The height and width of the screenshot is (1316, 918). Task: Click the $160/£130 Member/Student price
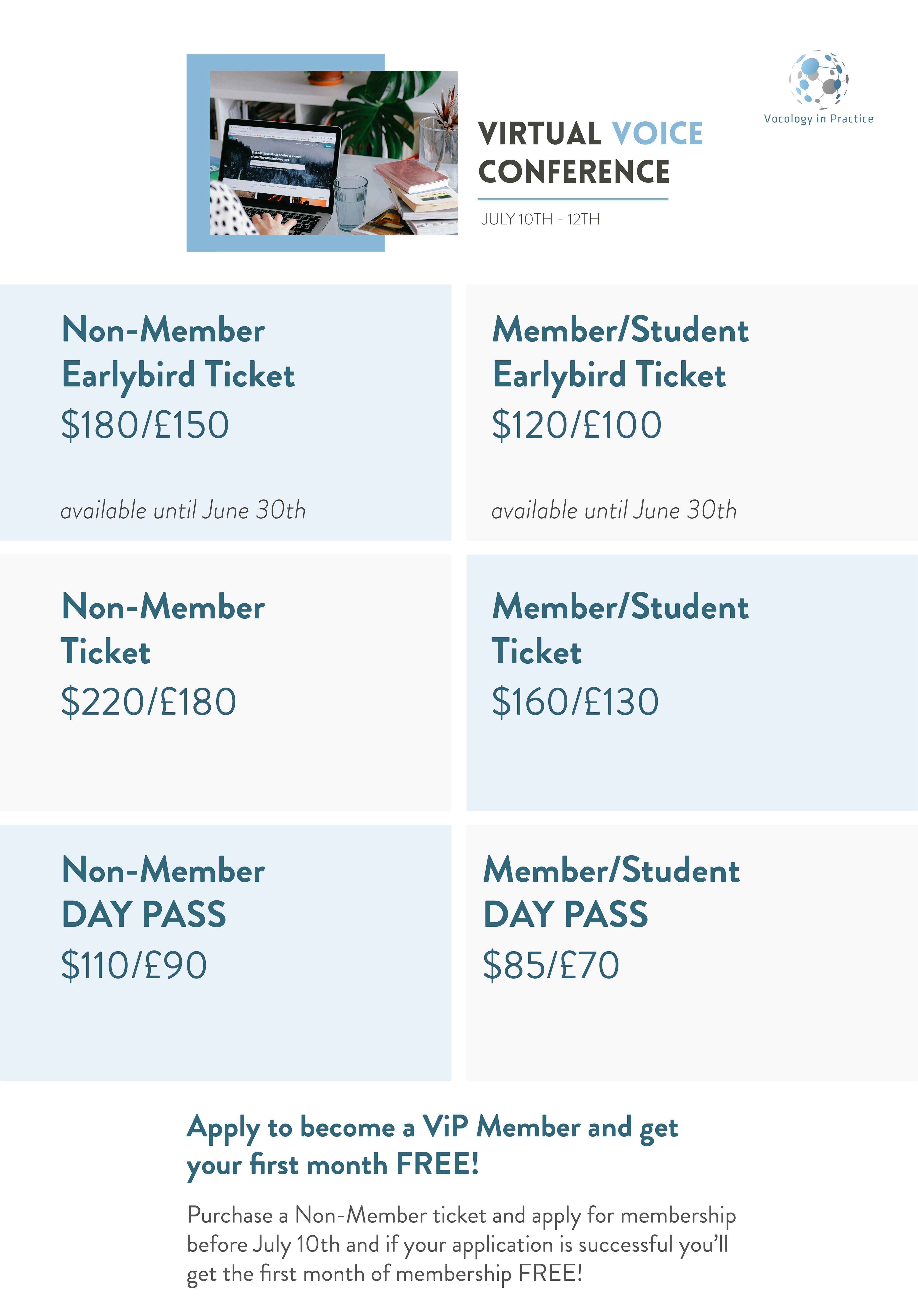pyautogui.click(x=576, y=702)
